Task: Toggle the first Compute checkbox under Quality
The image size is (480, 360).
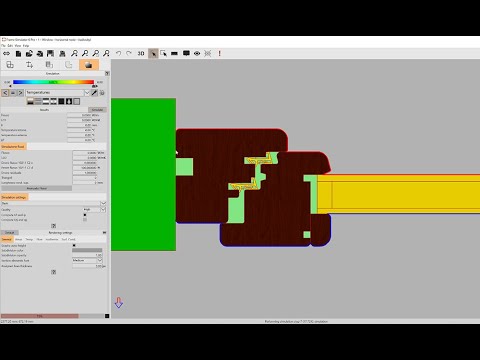Action: tap(85, 215)
